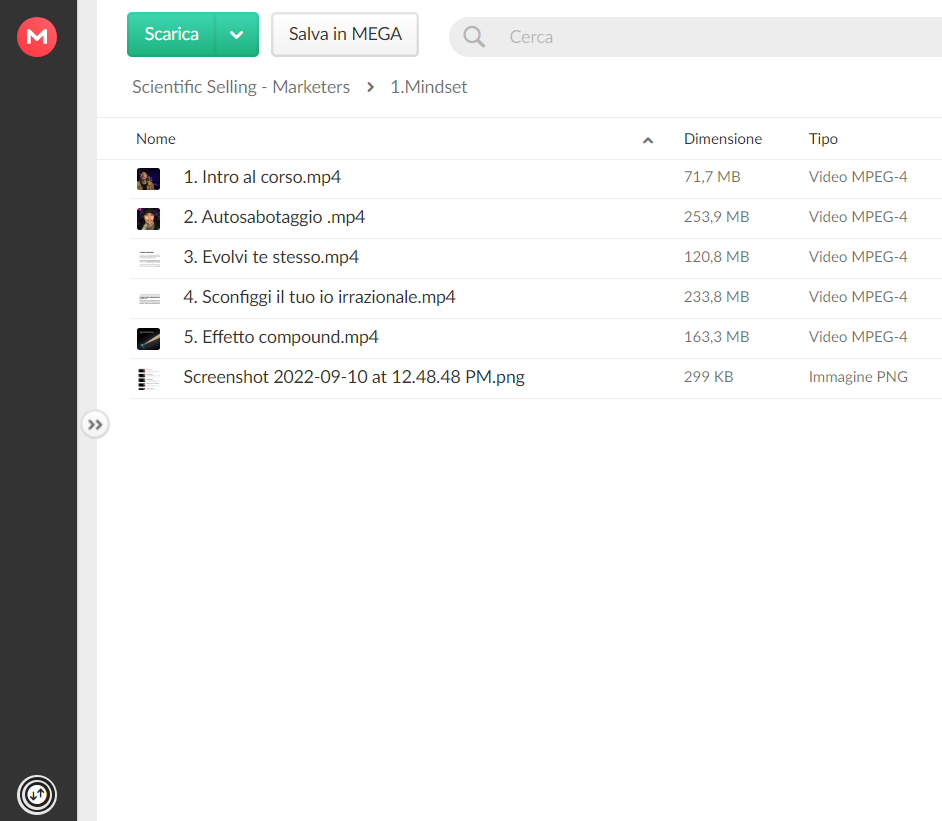The image size is (942, 821).
Task: Open the transfers icon in bottom sidebar
Action: coord(37,795)
